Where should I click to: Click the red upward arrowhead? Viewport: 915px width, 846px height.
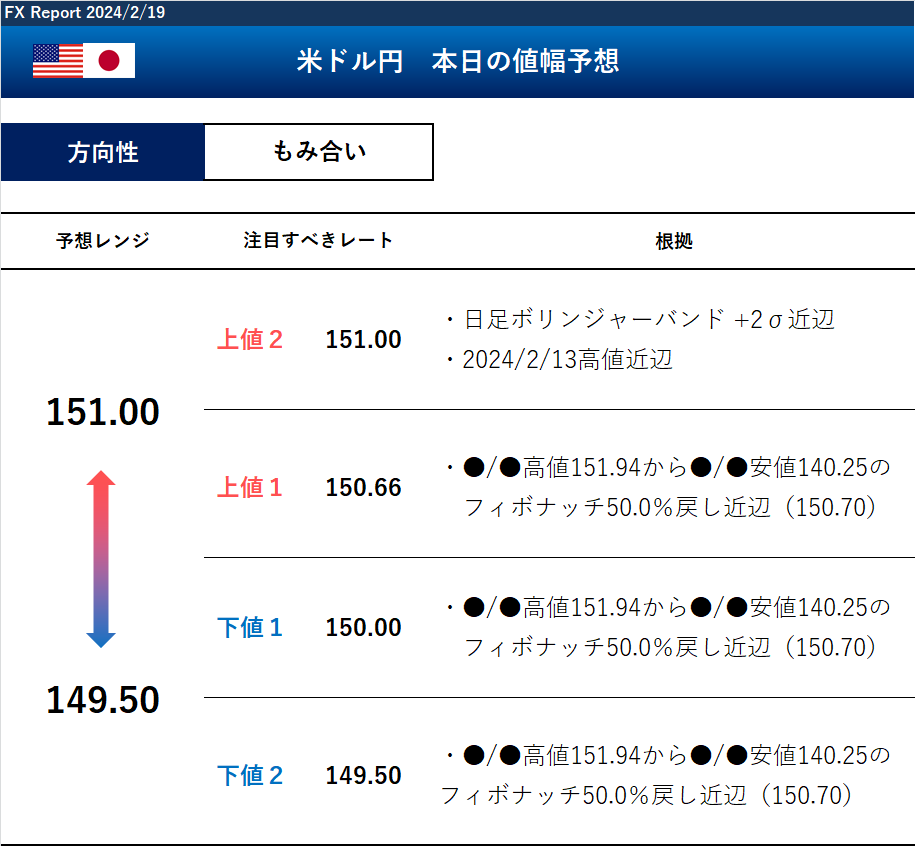101,479
